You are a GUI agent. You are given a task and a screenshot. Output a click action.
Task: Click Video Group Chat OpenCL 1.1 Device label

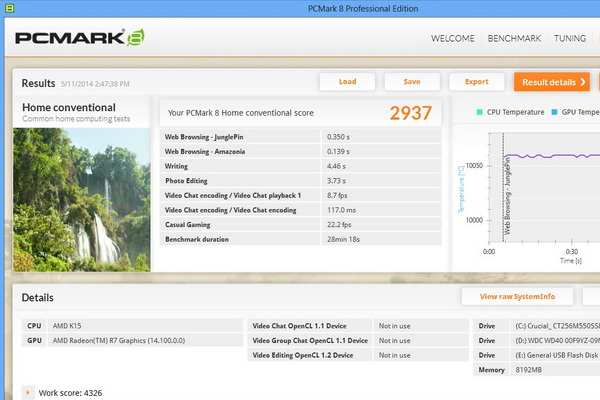coord(310,340)
